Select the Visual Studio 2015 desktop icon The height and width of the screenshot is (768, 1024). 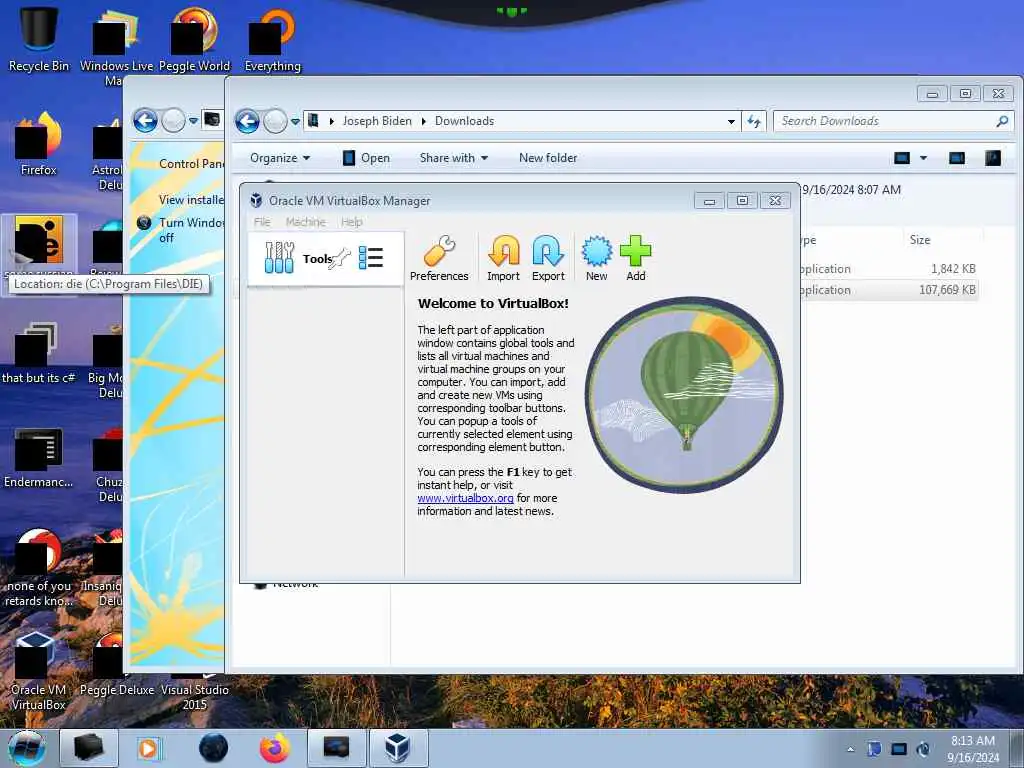194,696
